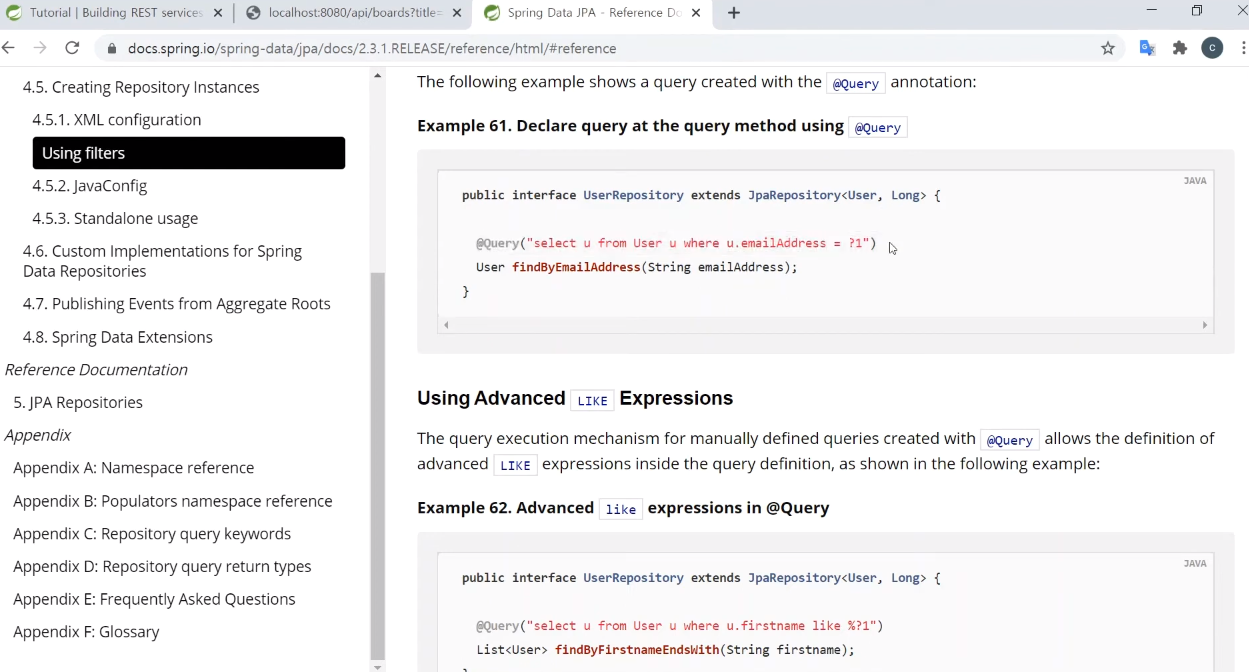This screenshot has height=672, width=1249.
Task: Click Example 61 code block right scroll arrow
Action: click(1205, 325)
